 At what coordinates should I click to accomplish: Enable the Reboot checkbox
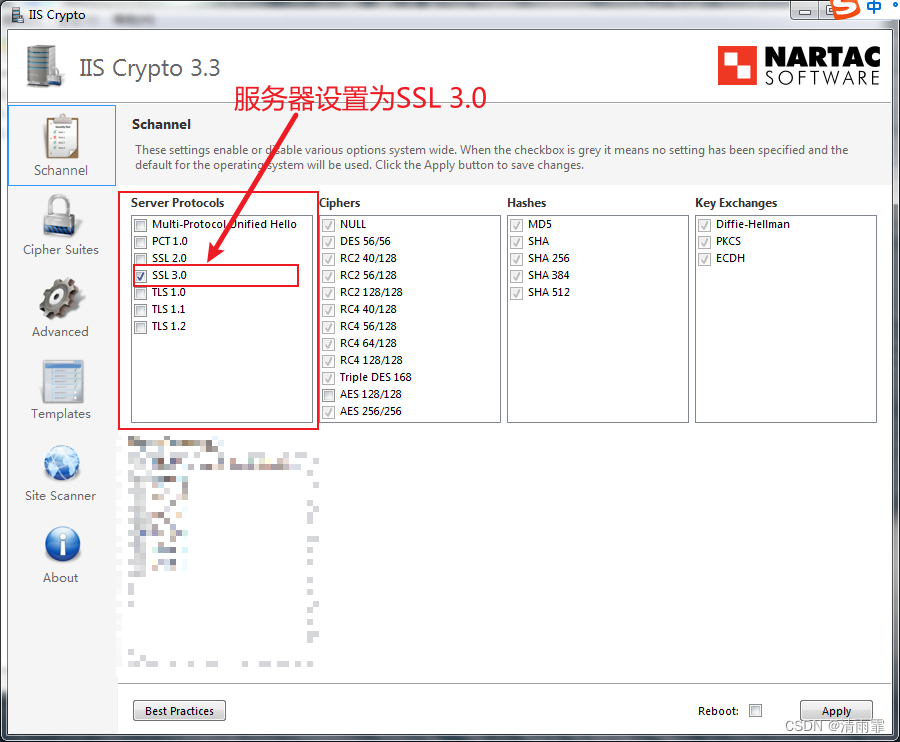(x=755, y=710)
